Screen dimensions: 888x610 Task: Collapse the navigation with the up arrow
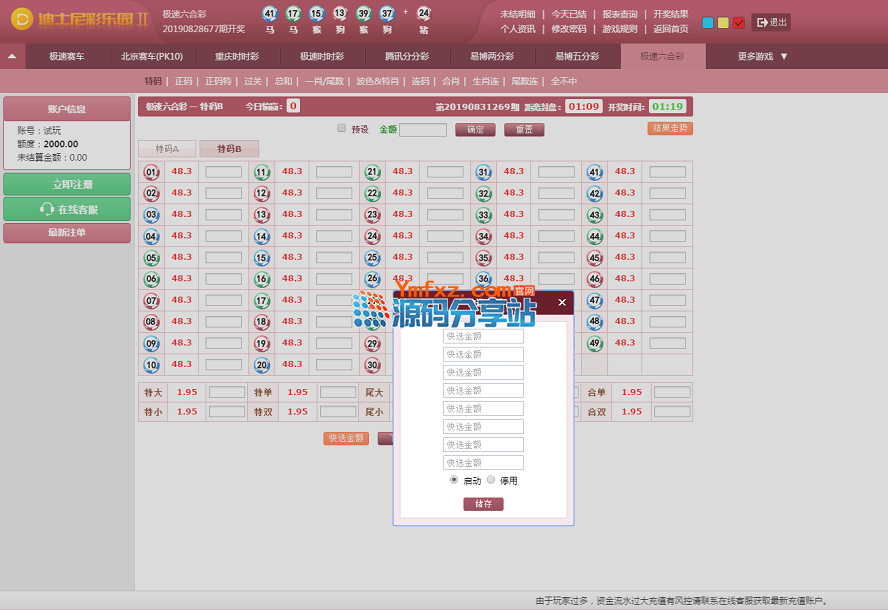click(x=12, y=57)
